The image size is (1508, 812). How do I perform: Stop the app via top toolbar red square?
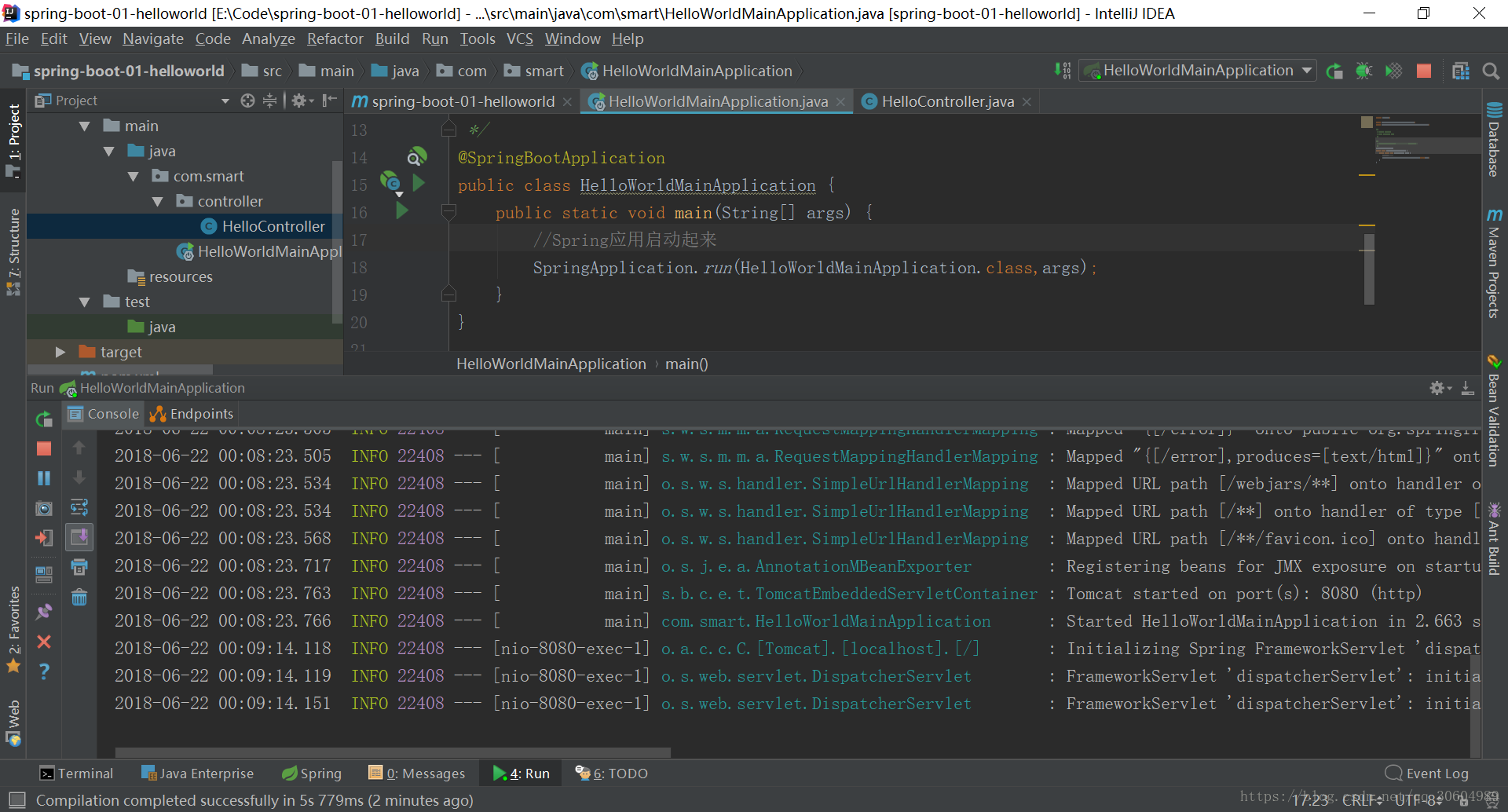(1423, 71)
